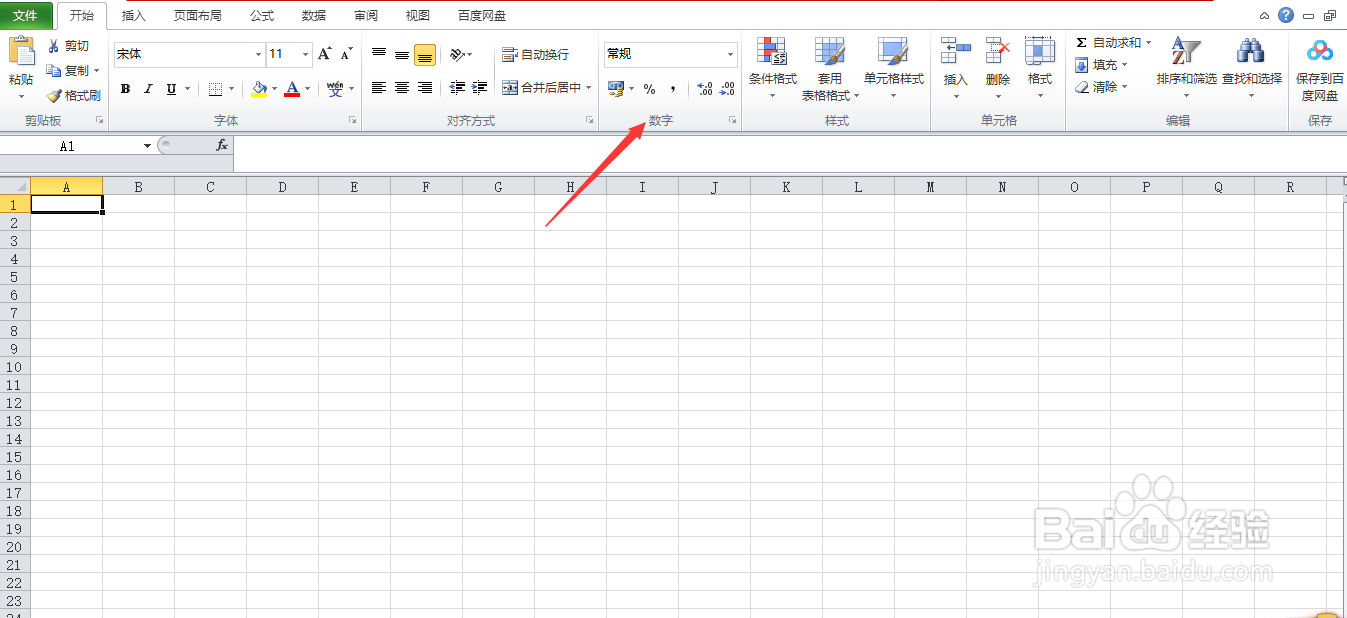Apply percent style to selected cell
Image resolution: width=1347 pixels, height=618 pixels.
(649, 90)
